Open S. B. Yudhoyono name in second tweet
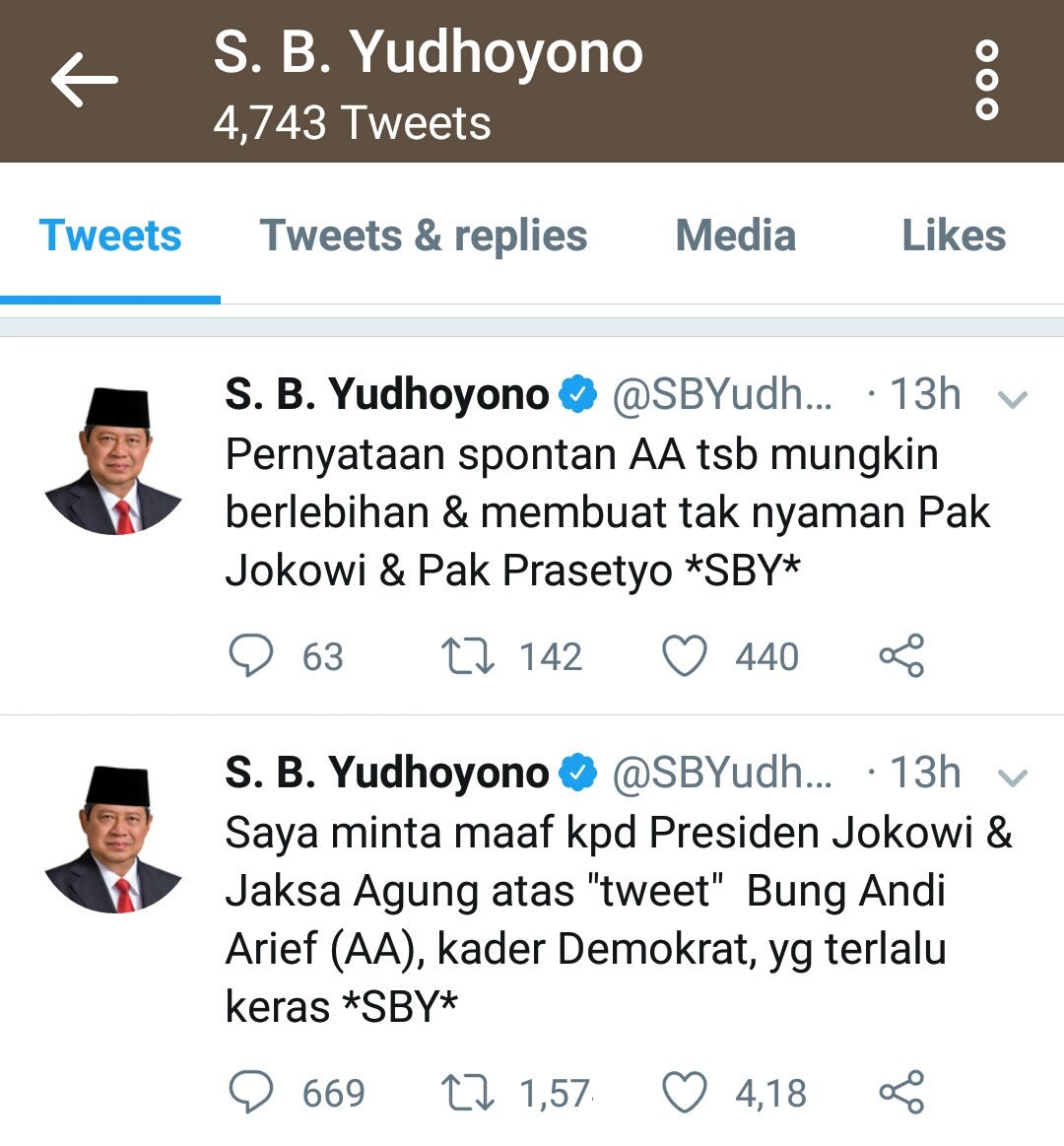Viewport: 1064px width, 1146px height. click(x=386, y=773)
